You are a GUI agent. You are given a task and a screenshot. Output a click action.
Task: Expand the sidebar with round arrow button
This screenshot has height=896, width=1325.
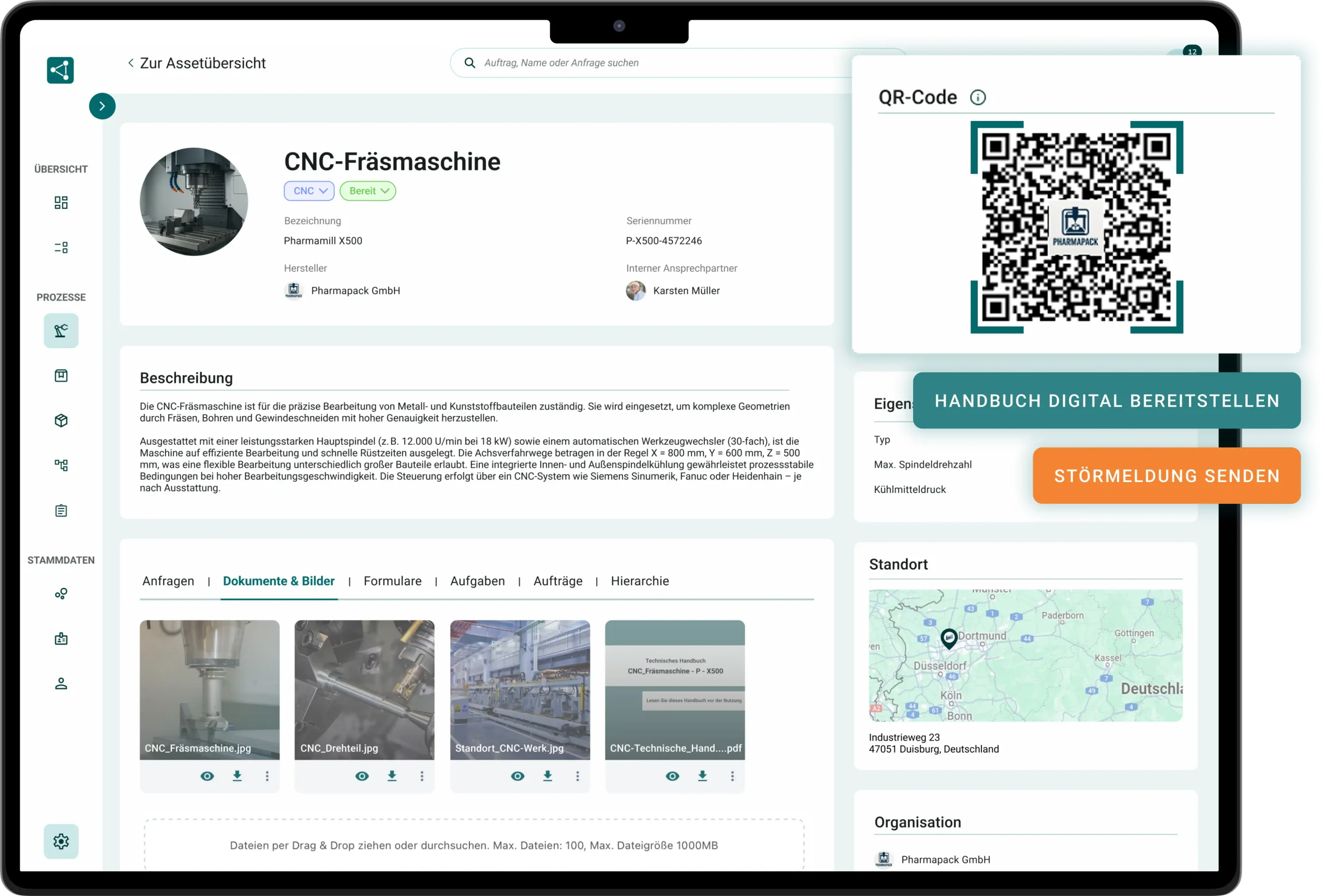point(102,106)
